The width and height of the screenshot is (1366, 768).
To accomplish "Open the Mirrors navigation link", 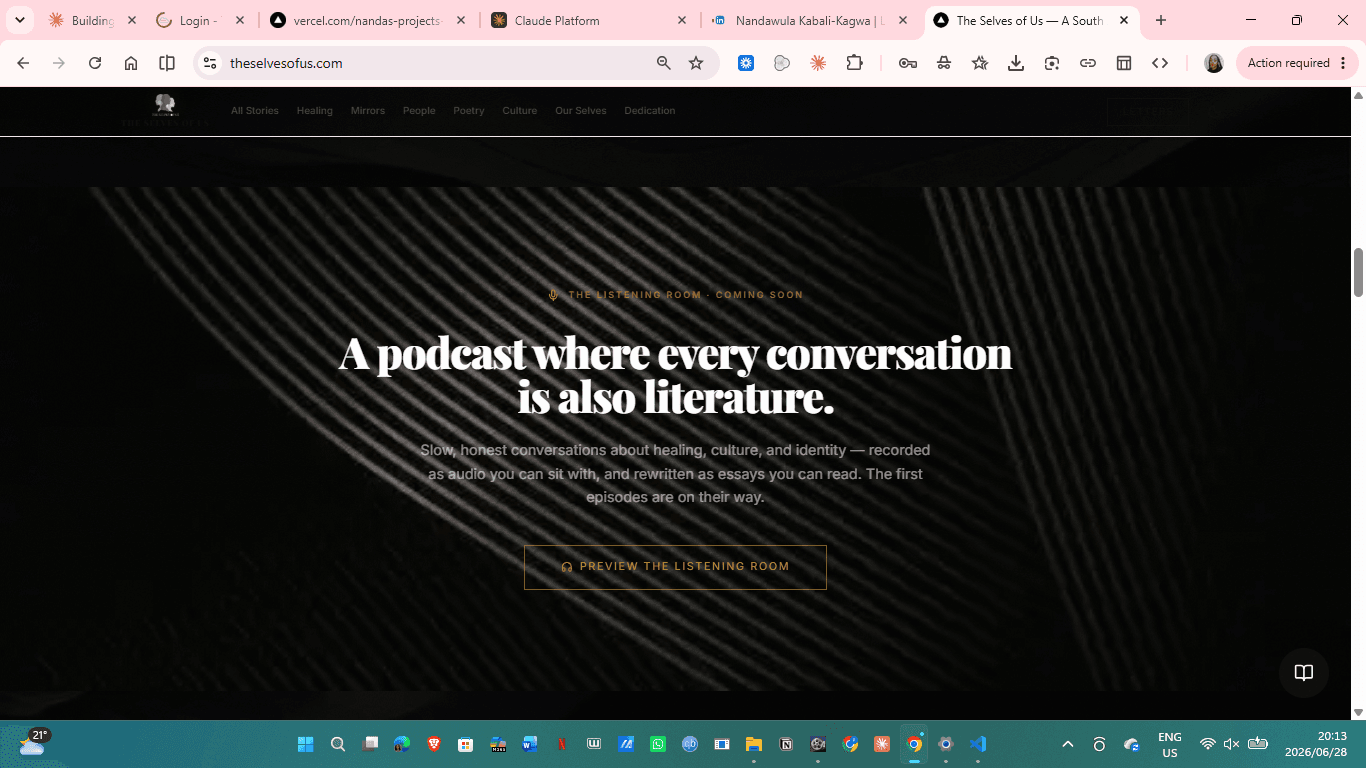I will tap(368, 111).
